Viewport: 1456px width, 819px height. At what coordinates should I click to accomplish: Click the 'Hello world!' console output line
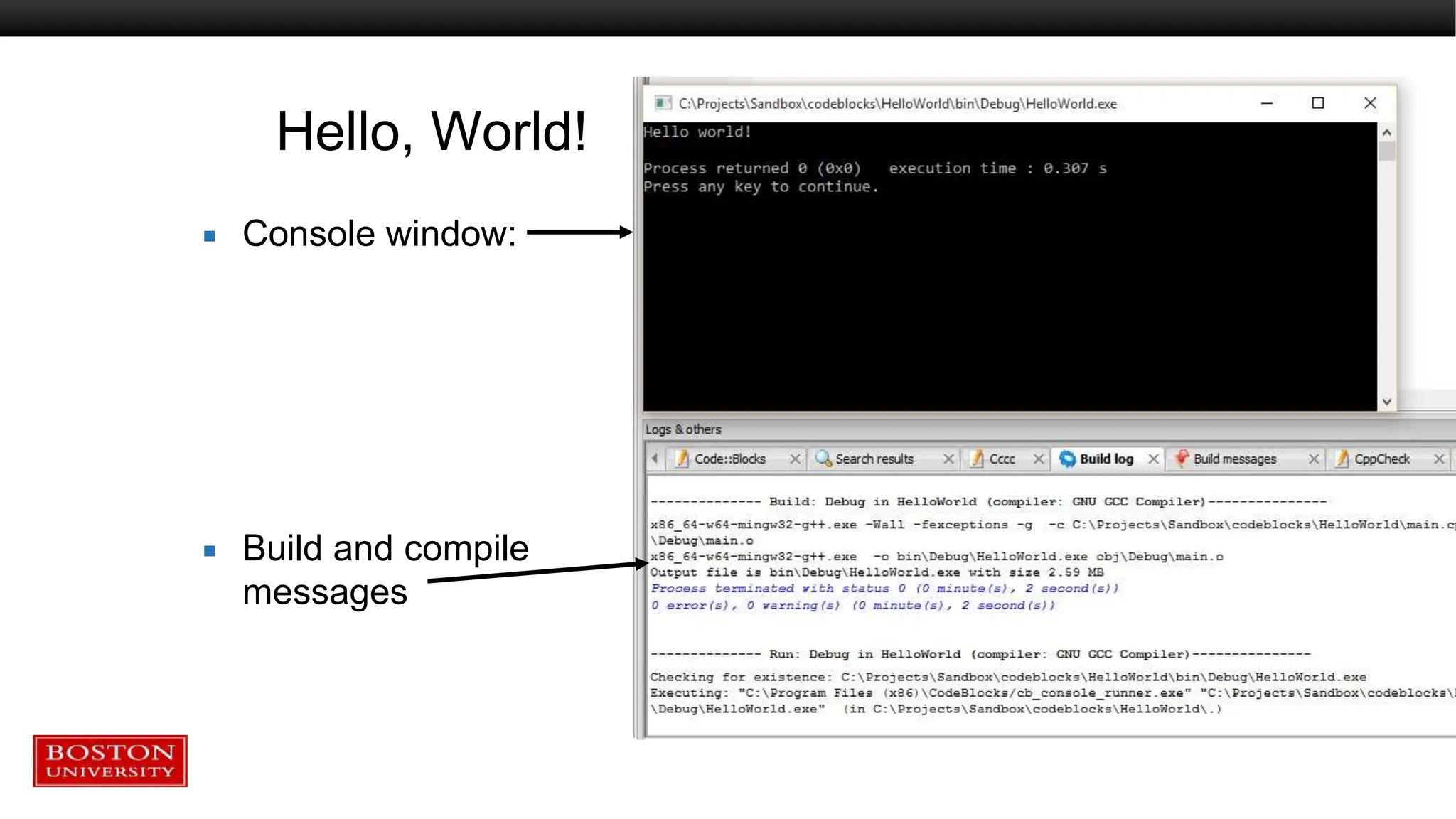tap(697, 132)
